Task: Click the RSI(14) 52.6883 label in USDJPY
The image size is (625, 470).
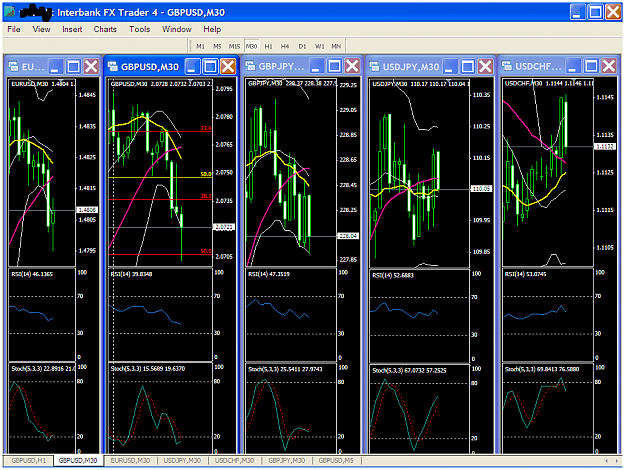Action: point(393,275)
